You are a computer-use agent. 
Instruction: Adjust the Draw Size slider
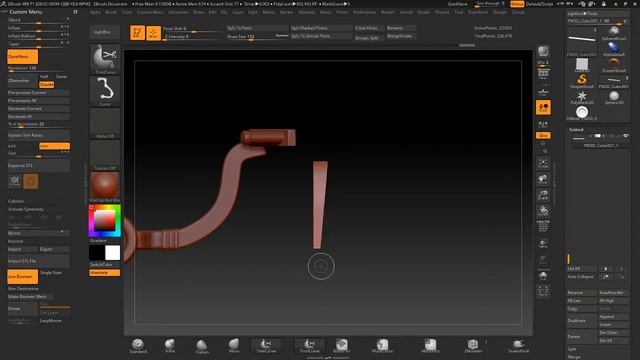(x=258, y=36)
